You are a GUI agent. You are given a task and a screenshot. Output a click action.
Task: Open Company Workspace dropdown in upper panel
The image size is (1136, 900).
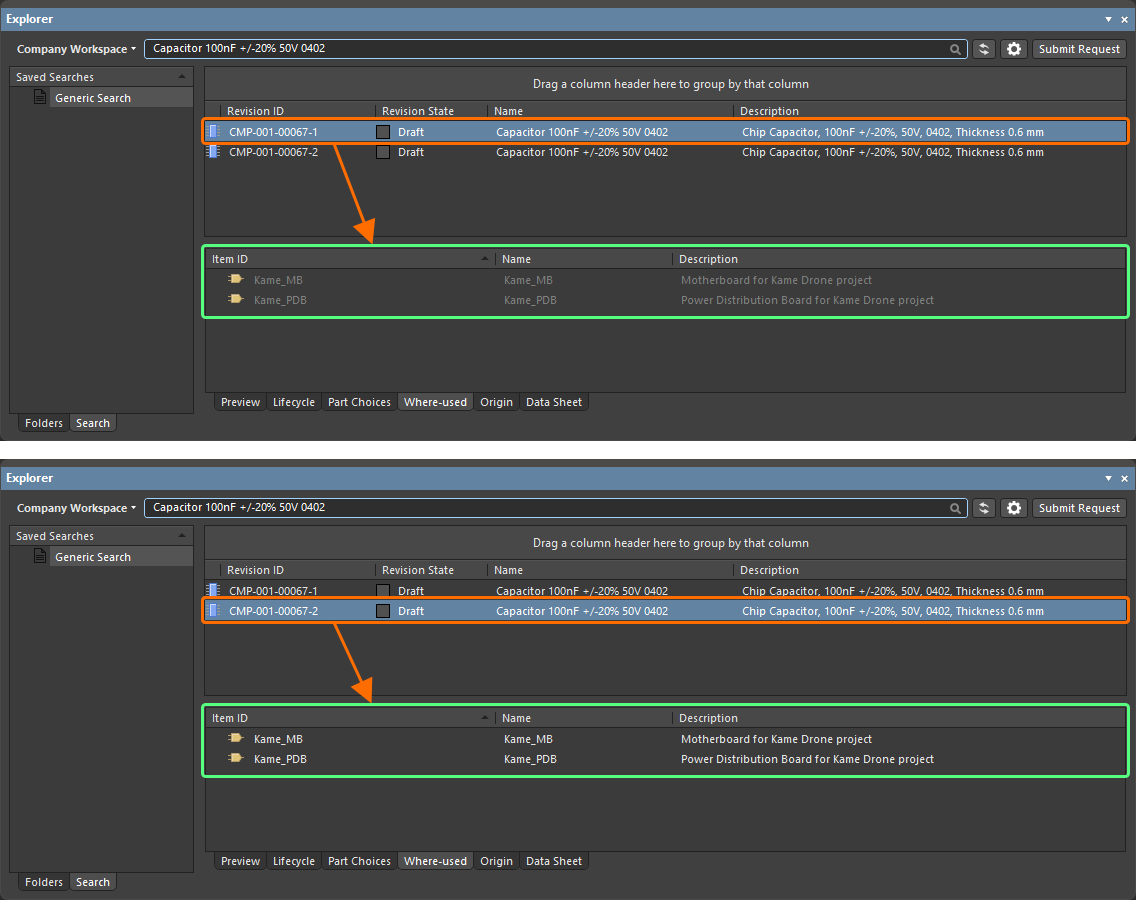pos(76,49)
